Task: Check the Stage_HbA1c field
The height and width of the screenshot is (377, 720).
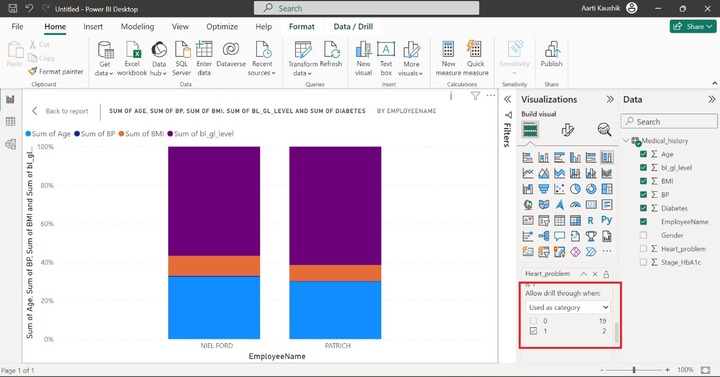Action: click(x=643, y=262)
